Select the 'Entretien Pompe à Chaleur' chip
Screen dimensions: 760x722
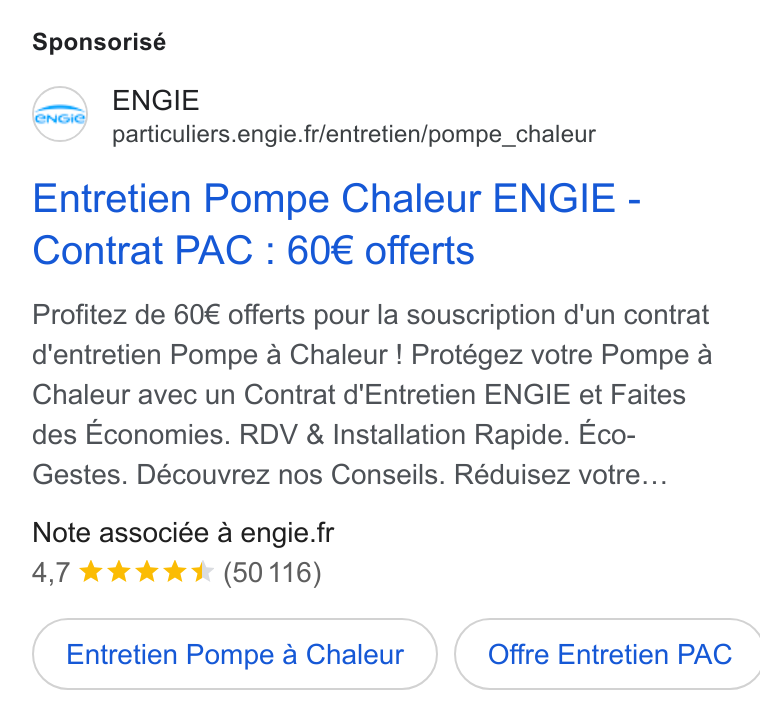235,654
